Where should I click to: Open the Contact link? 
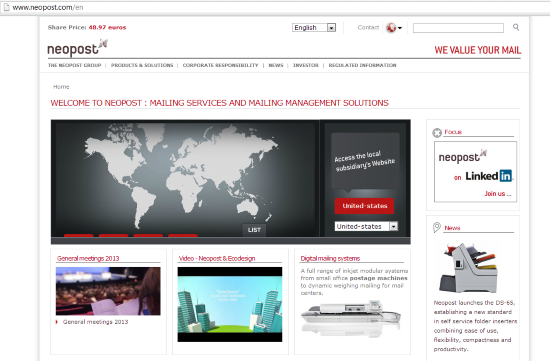click(x=368, y=27)
